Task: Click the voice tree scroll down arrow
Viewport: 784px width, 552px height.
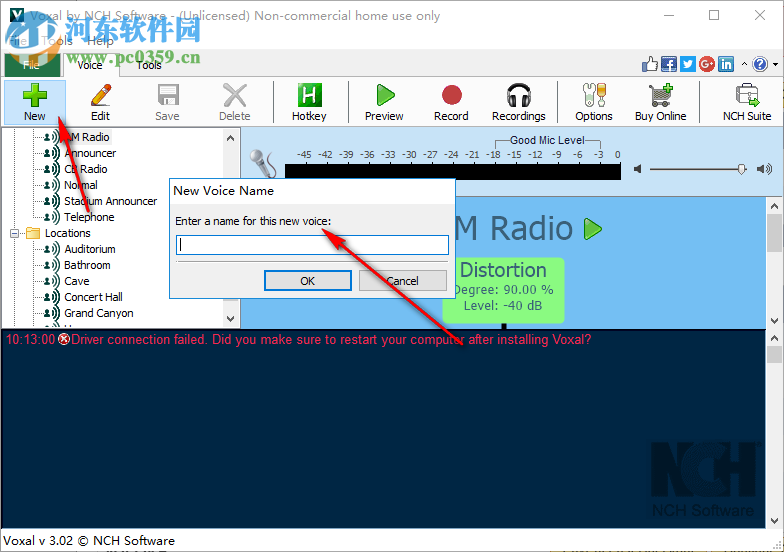Action: 230,318
